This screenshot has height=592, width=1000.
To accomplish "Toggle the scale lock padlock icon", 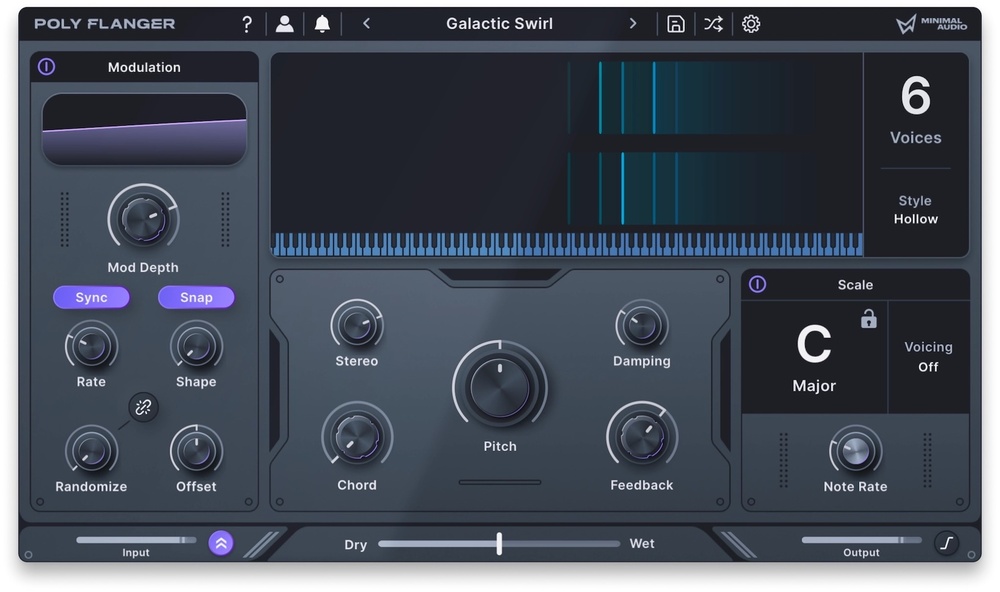I will pos(868,319).
